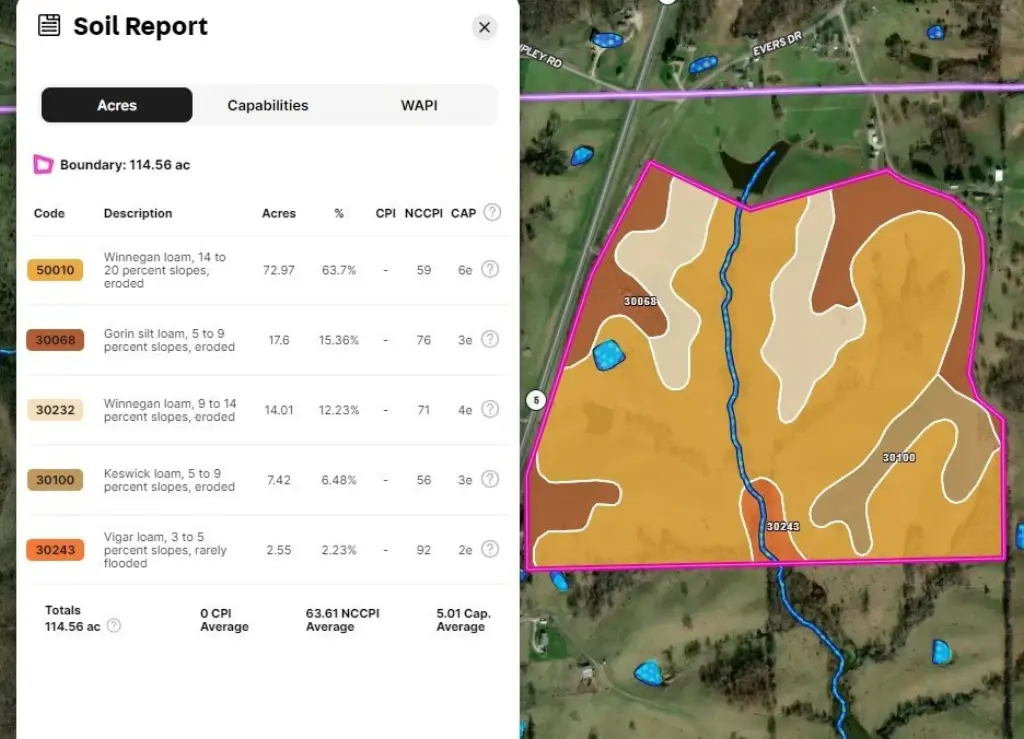Close the Soil Report panel

point(484,28)
